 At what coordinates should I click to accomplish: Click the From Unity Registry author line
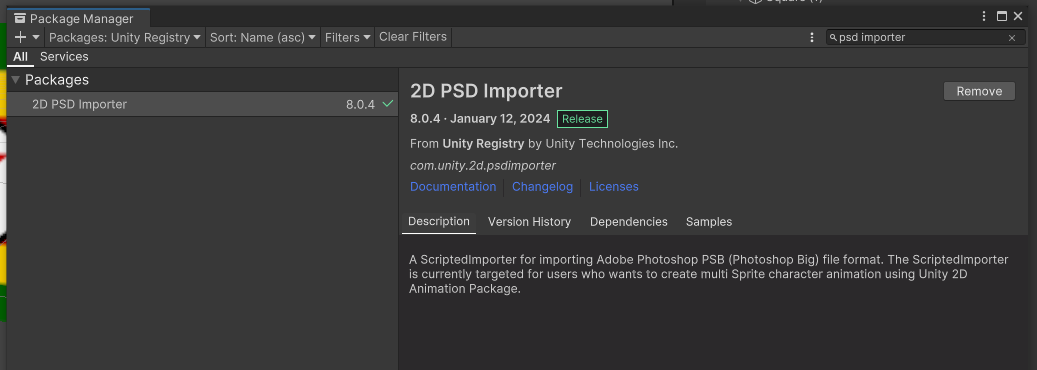tap(544, 144)
